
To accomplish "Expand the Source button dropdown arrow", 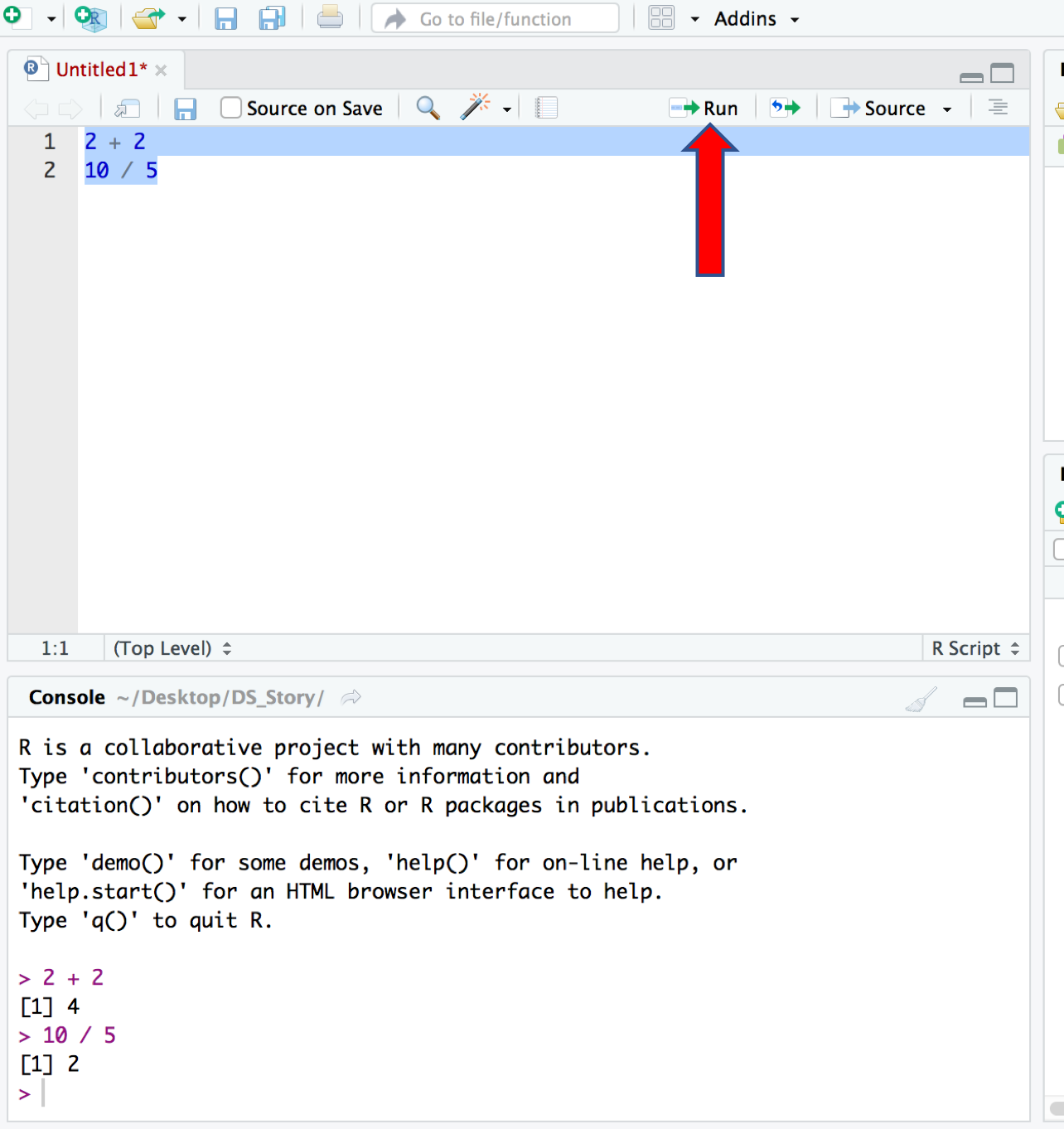I will pos(947,109).
